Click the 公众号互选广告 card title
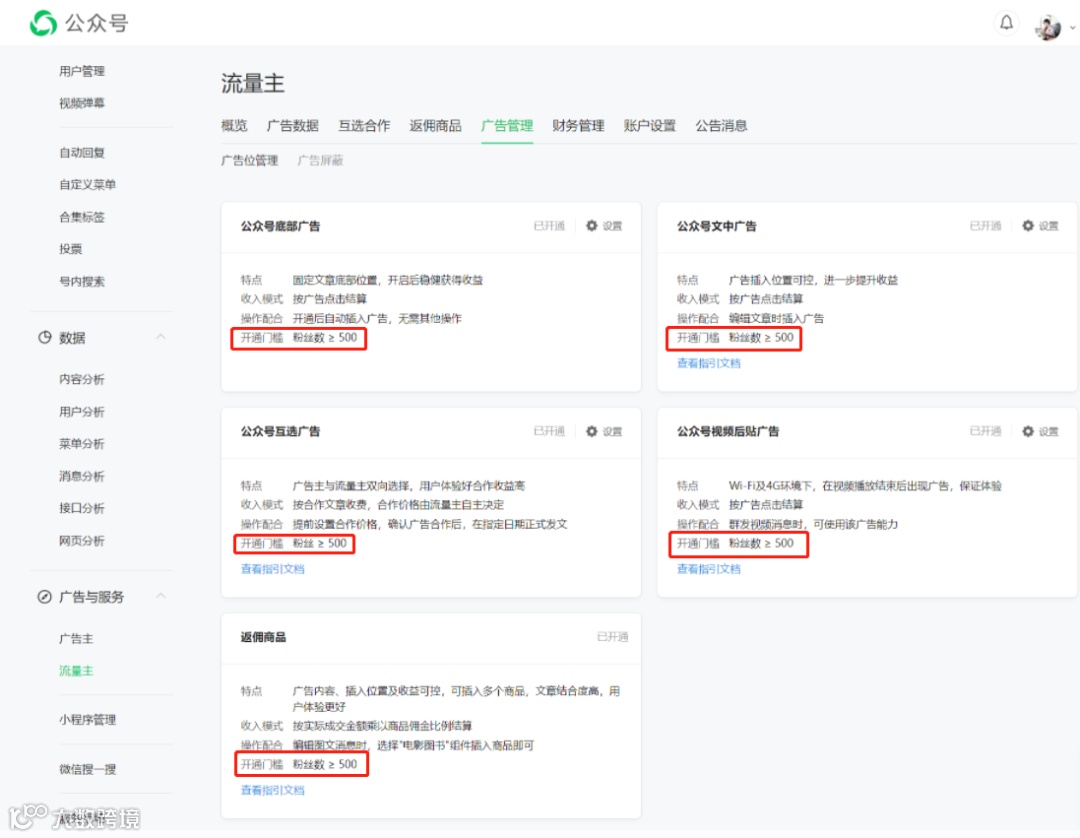This screenshot has height=838, width=1080. (x=280, y=432)
